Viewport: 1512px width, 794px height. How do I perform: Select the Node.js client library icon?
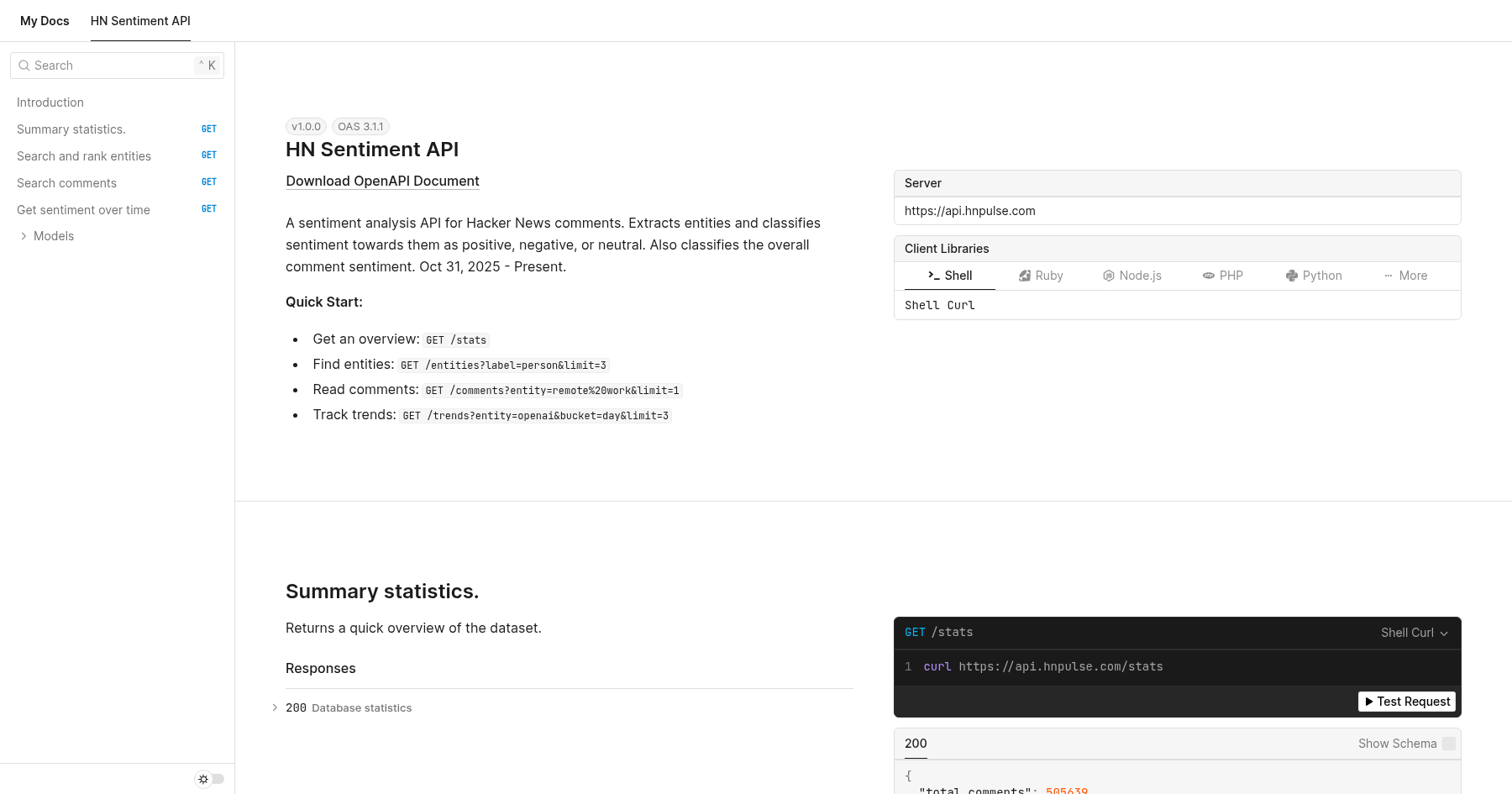[x=1109, y=276]
